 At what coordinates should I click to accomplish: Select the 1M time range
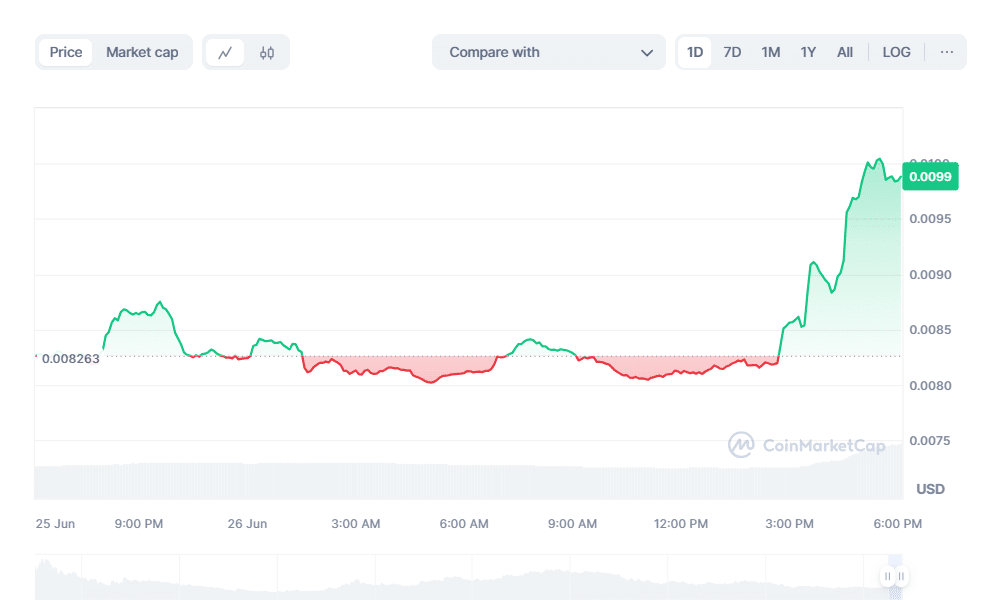(x=770, y=52)
